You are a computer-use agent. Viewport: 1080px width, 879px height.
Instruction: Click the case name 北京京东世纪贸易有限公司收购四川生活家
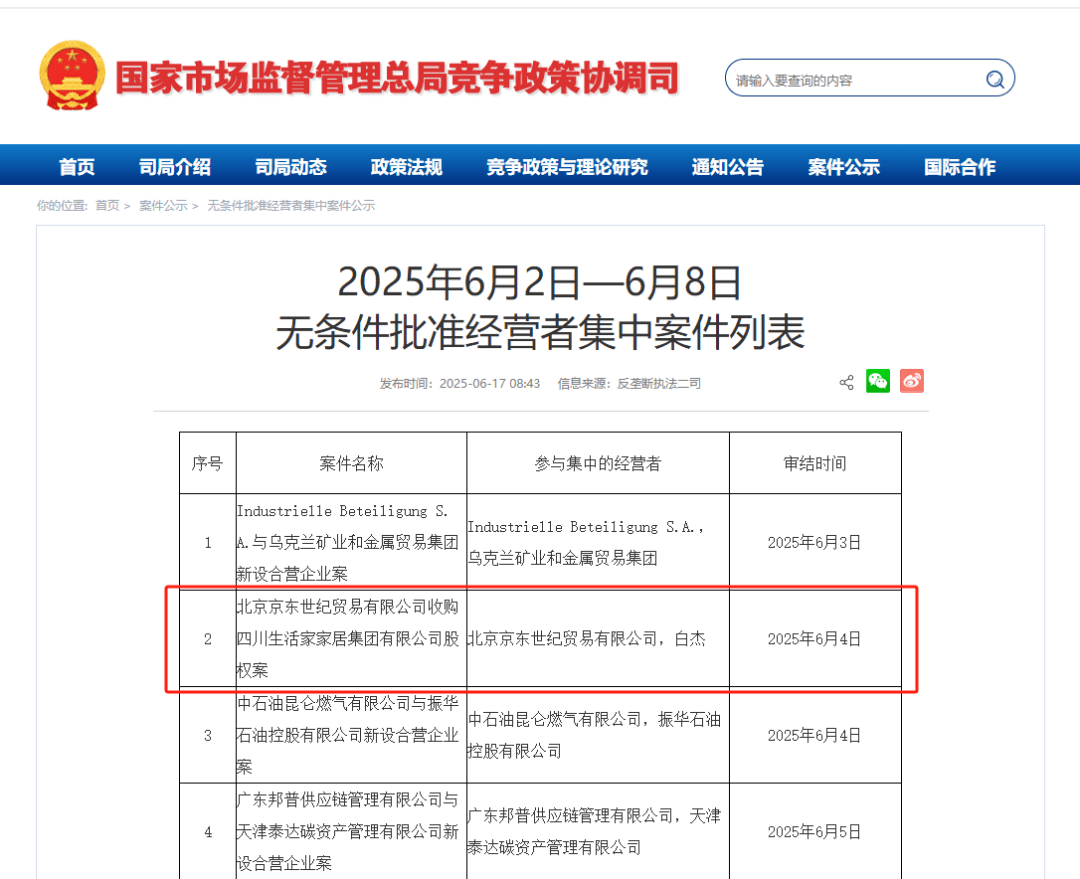tap(348, 639)
